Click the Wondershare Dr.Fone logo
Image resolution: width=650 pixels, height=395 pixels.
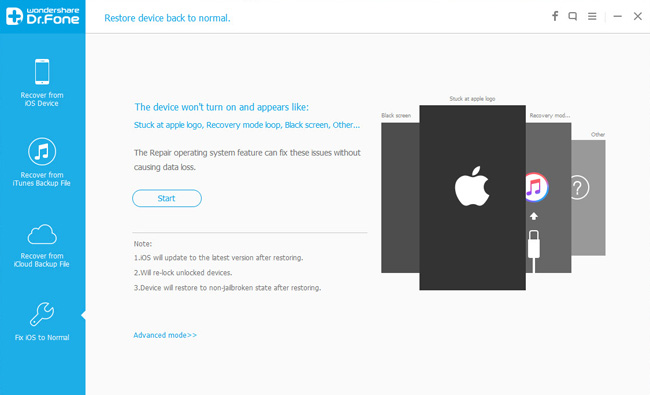[42, 16]
